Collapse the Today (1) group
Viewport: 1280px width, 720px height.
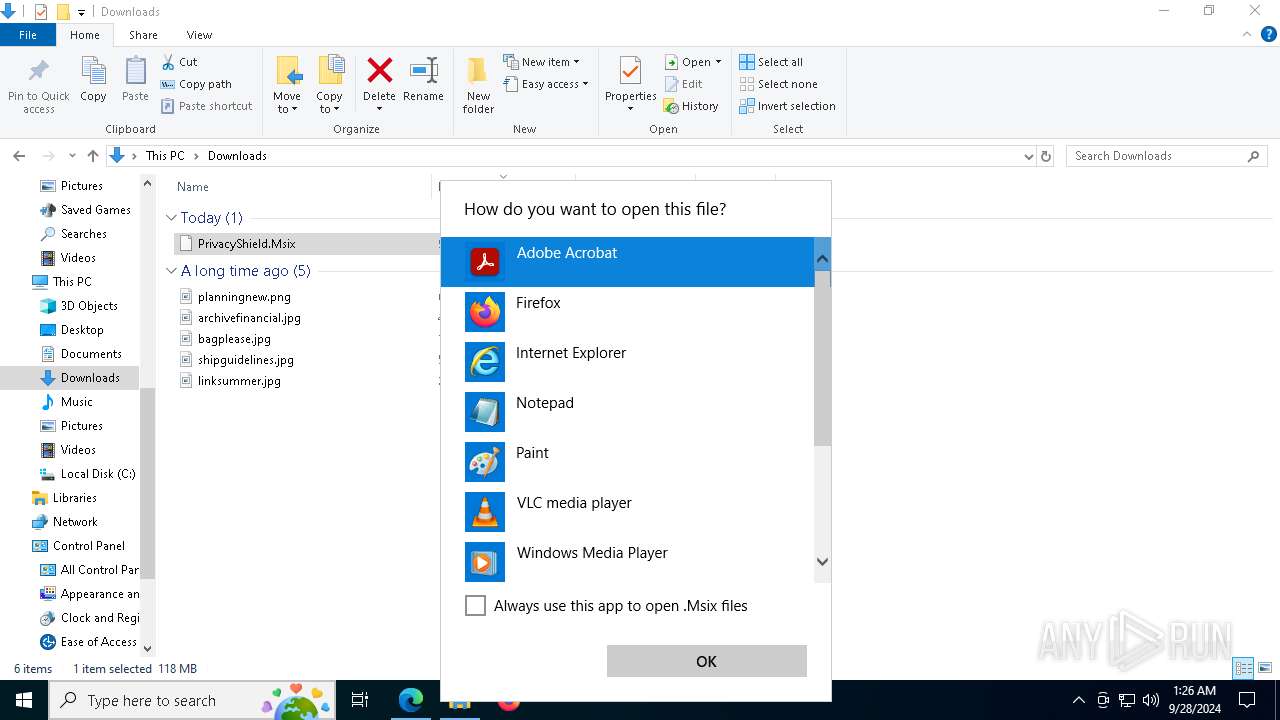click(171, 218)
